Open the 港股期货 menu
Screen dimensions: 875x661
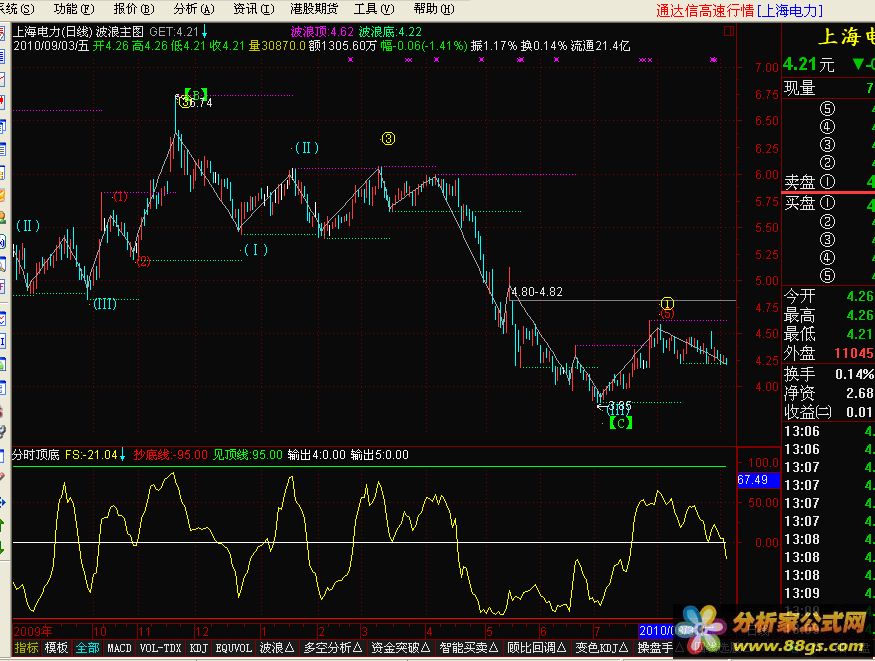314,9
